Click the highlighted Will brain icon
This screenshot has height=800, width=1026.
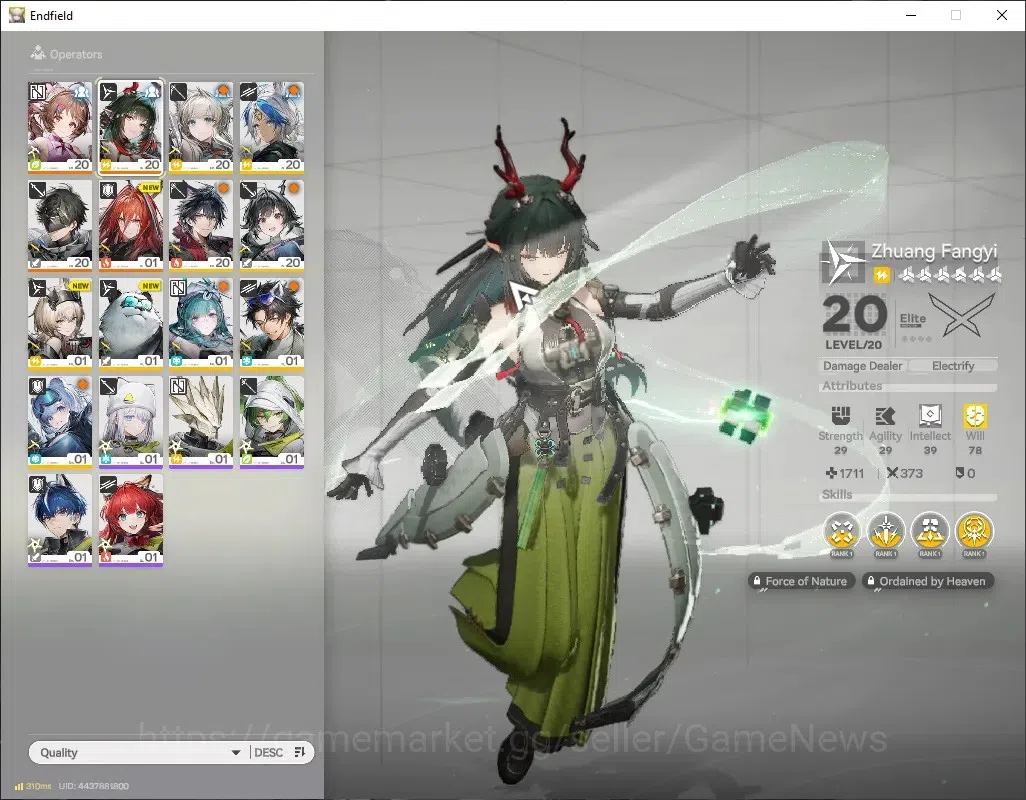click(974, 415)
